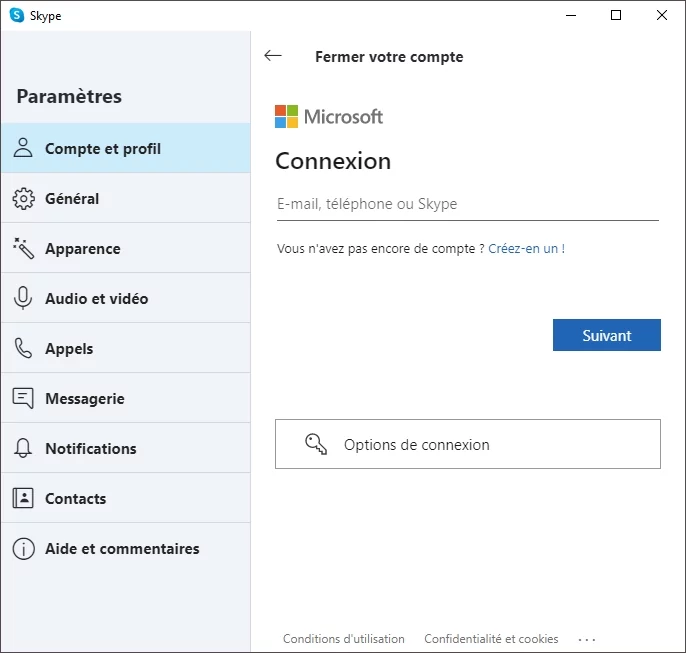
Task: Click the info icon beside Aide et commentaires
Action: pos(23,548)
